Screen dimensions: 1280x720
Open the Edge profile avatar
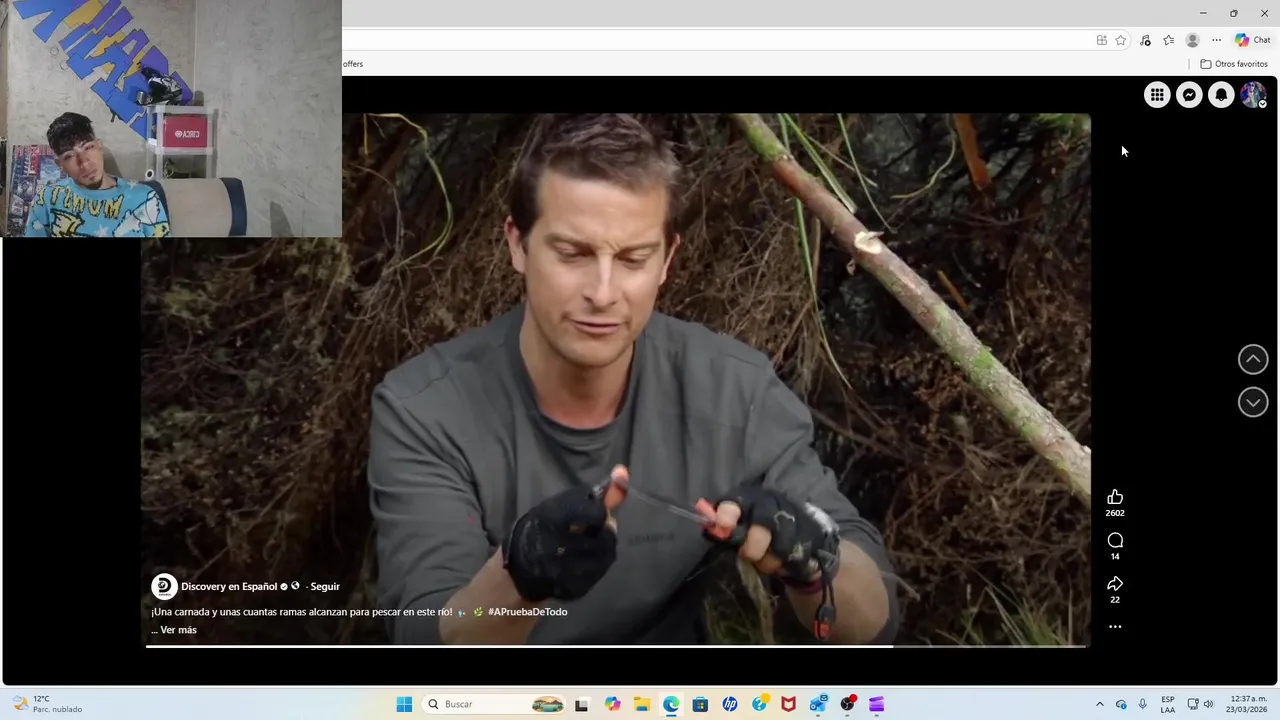coord(1192,40)
